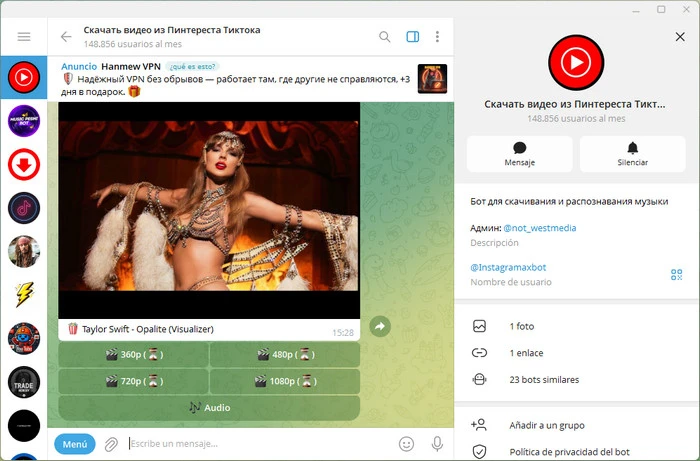Viewport: 700px width, 461px height.
Task: Mute the bot with Silenciar button
Action: [633, 154]
